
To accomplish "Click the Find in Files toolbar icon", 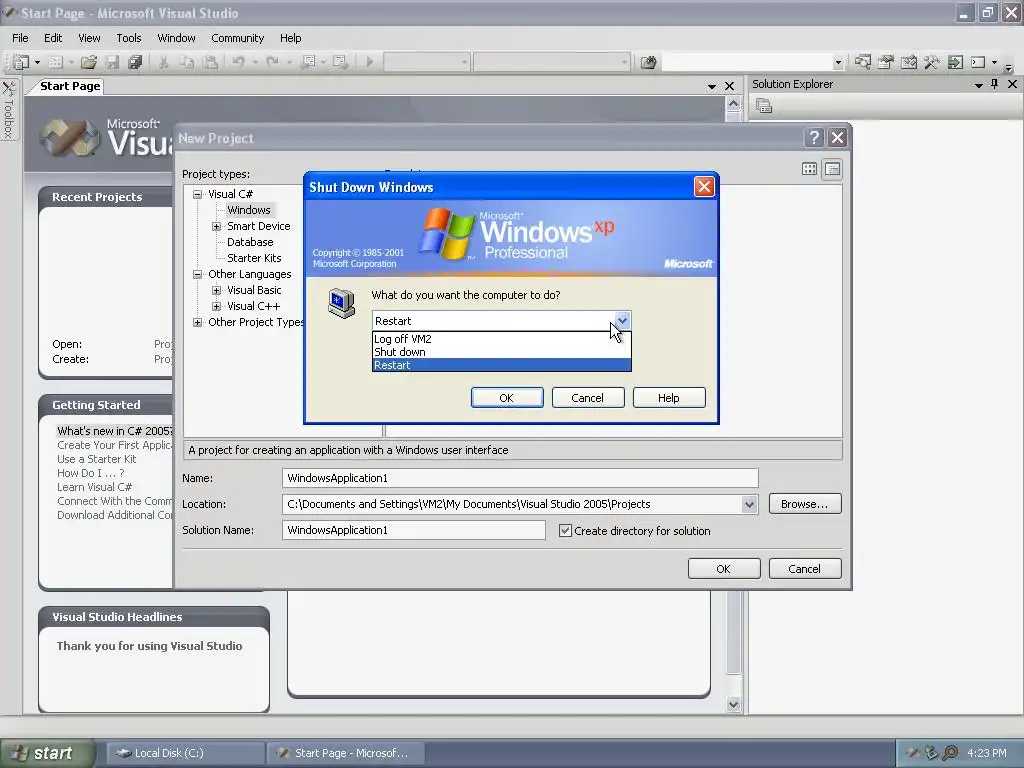I will tap(648, 62).
